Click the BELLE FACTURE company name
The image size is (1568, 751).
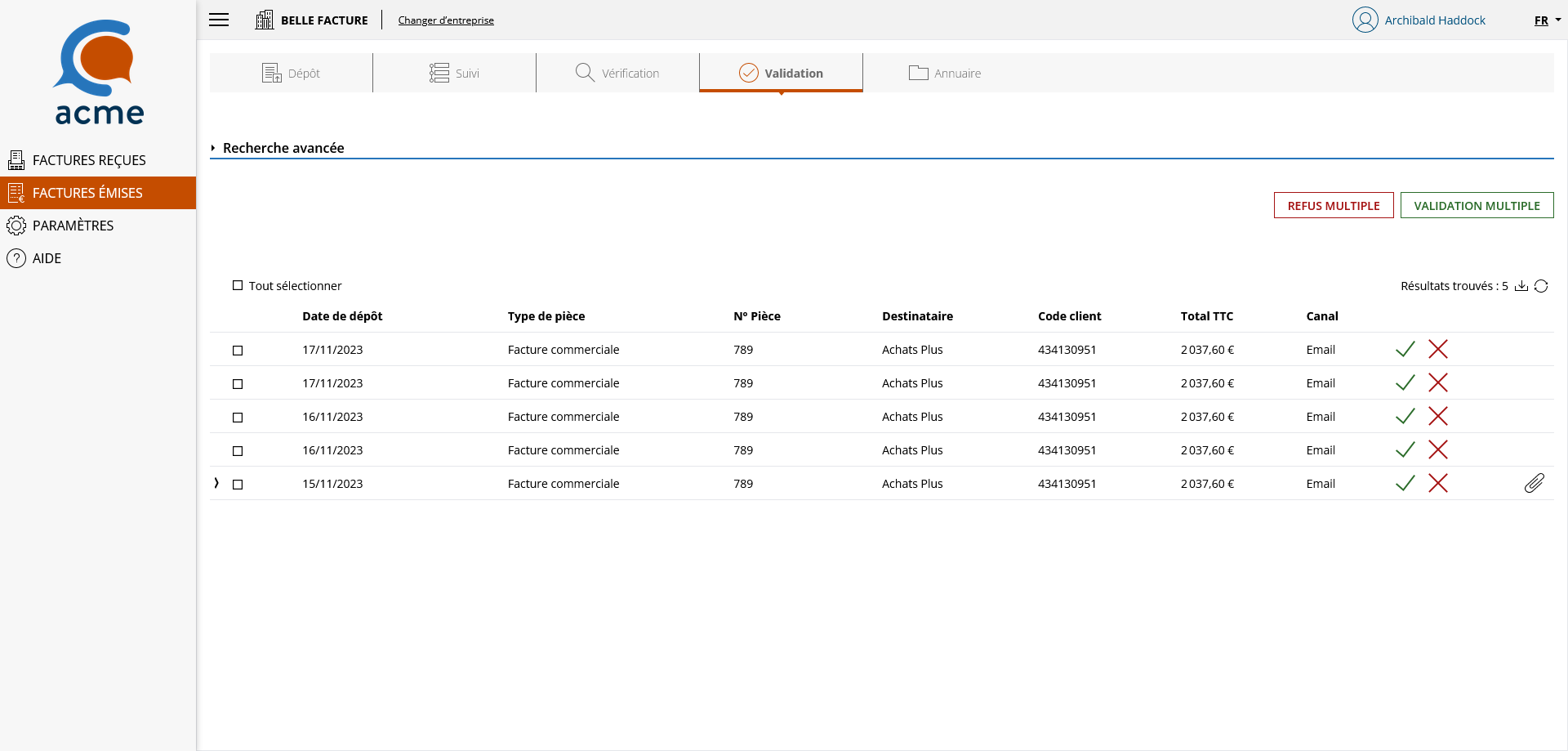324,20
